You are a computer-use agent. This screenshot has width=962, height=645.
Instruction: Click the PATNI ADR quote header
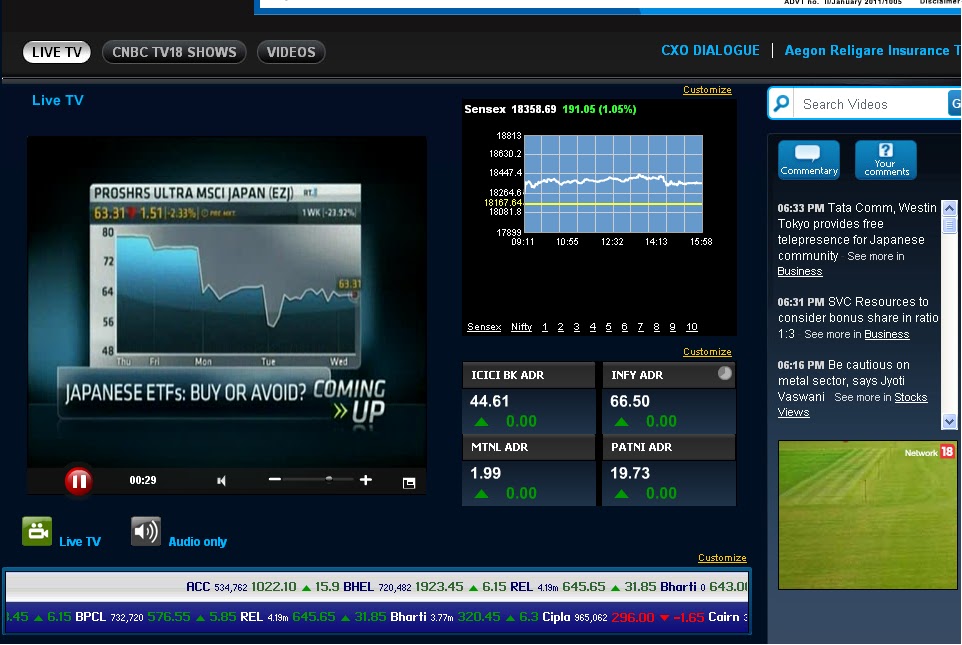click(668, 447)
